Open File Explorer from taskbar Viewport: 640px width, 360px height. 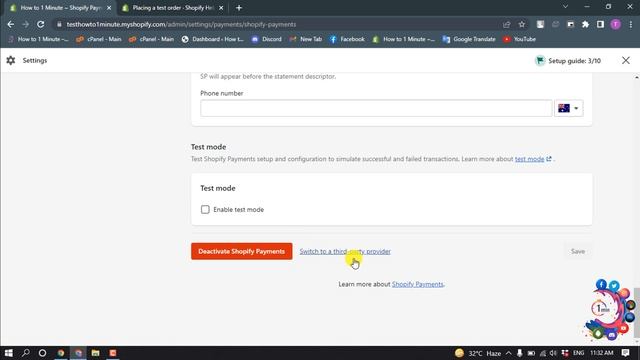click(96, 353)
